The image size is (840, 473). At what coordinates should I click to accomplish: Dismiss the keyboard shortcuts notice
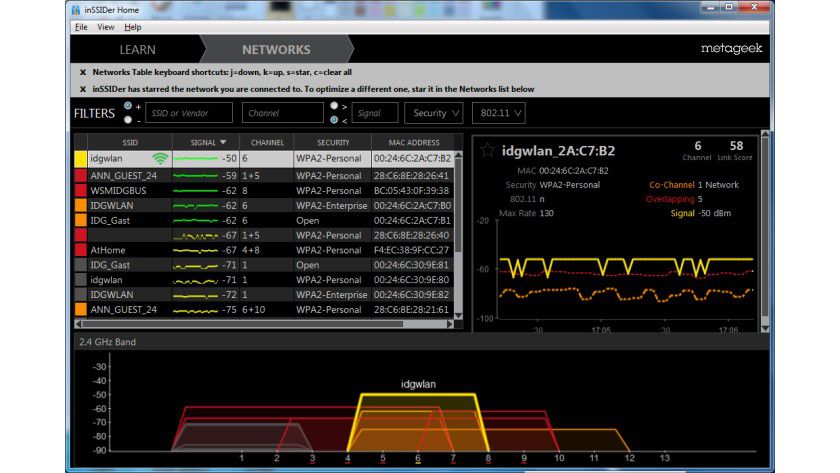tap(82, 72)
